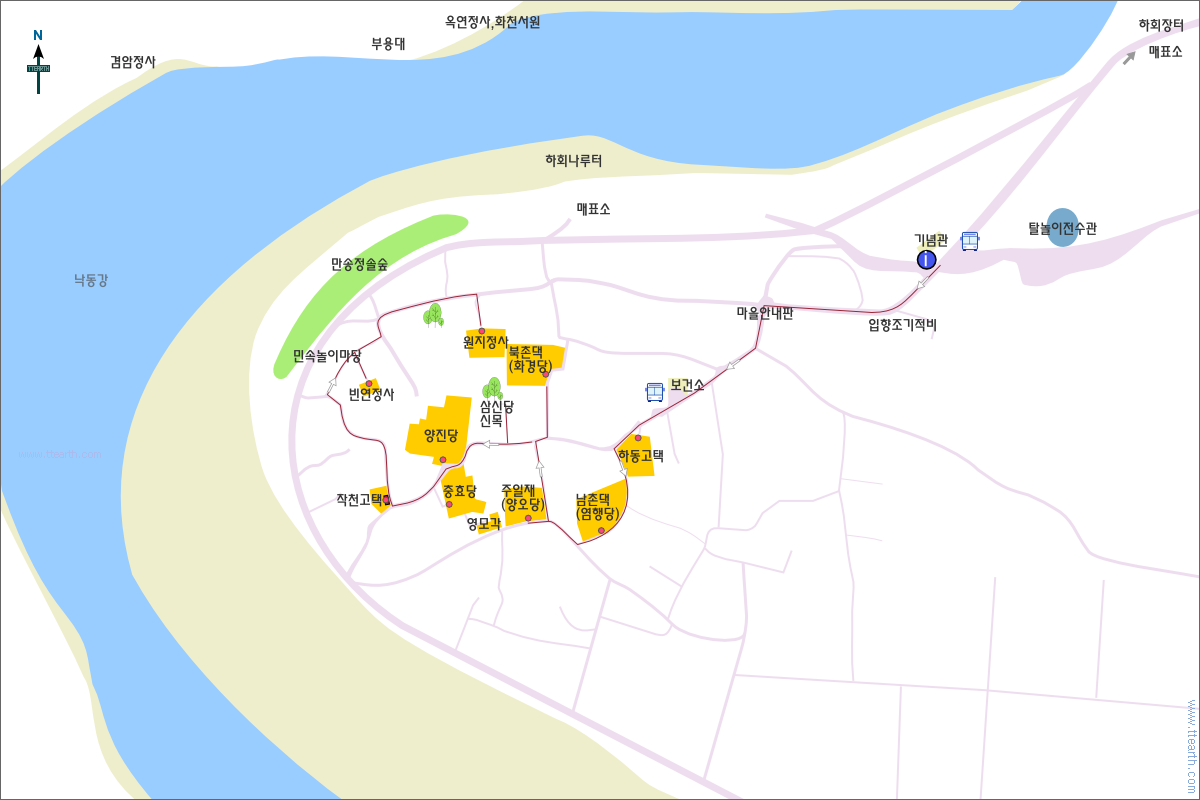Viewport: 1200px width, 800px height.
Task: Select the 남촌댁 (염행당) label
Action: pyautogui.click(x=597, y=506)
